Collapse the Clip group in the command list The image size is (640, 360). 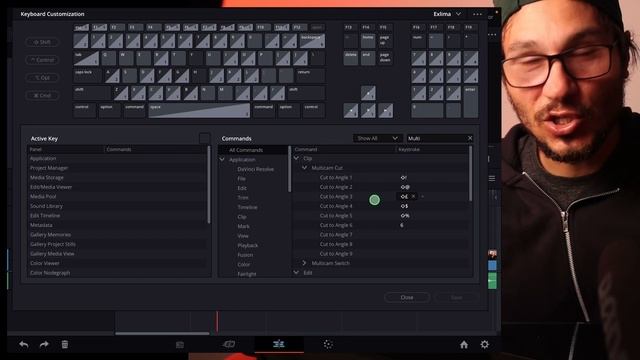click(x=296, y=158)
